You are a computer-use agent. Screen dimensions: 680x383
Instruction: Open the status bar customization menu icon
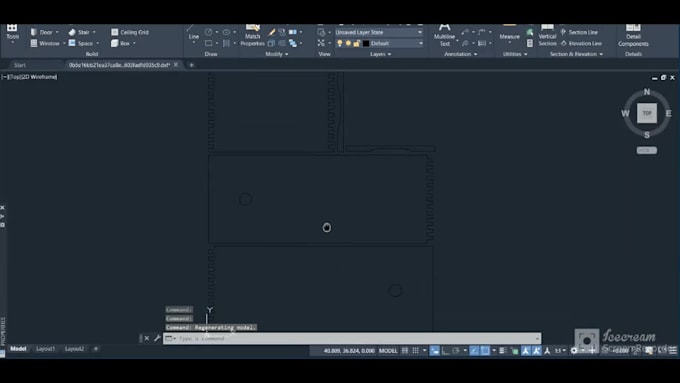(x=673, y=350)
